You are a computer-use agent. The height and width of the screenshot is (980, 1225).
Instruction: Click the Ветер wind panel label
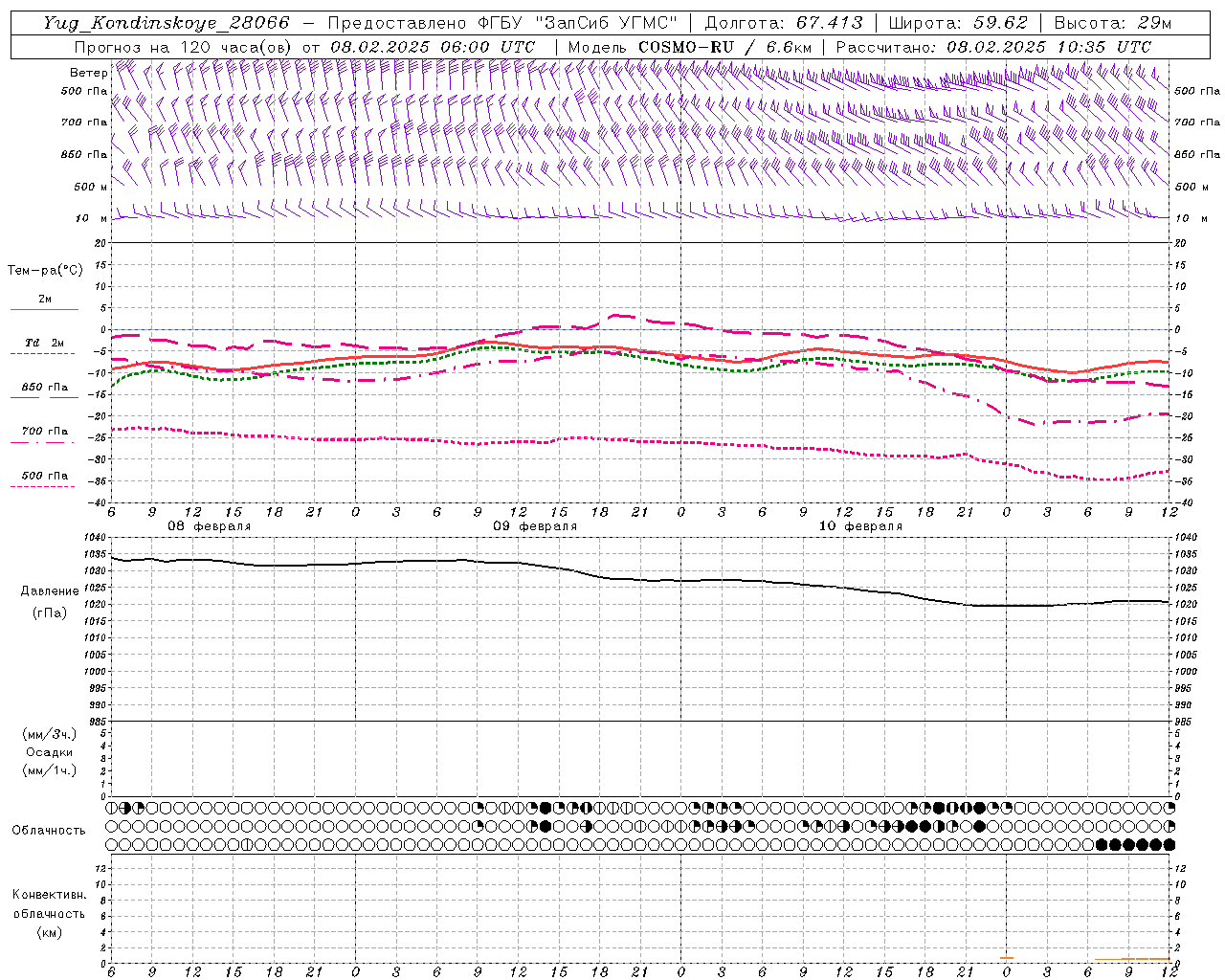click(x=88, y=73)
